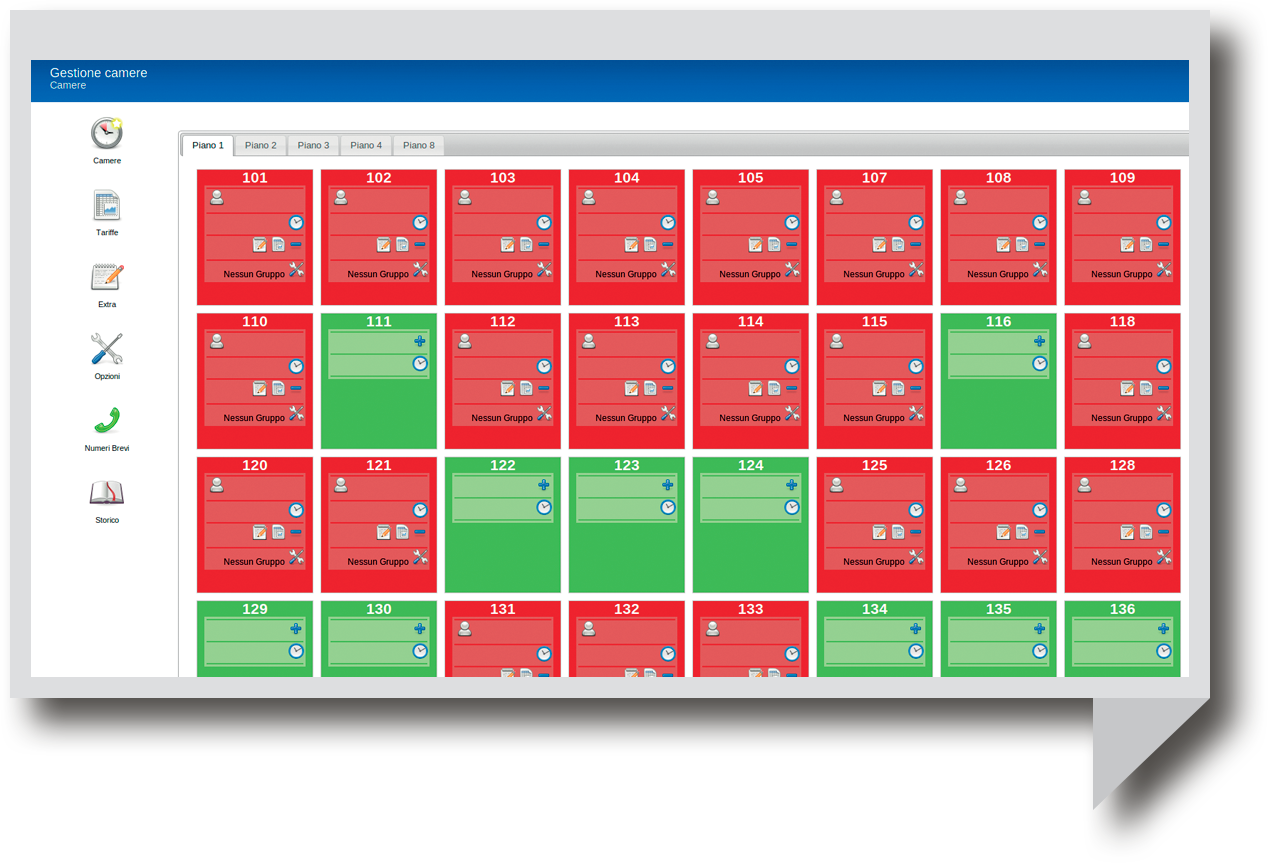Click room number 134 heading
The height and width of the screenshot is (864, 1268).
(875, 609)
